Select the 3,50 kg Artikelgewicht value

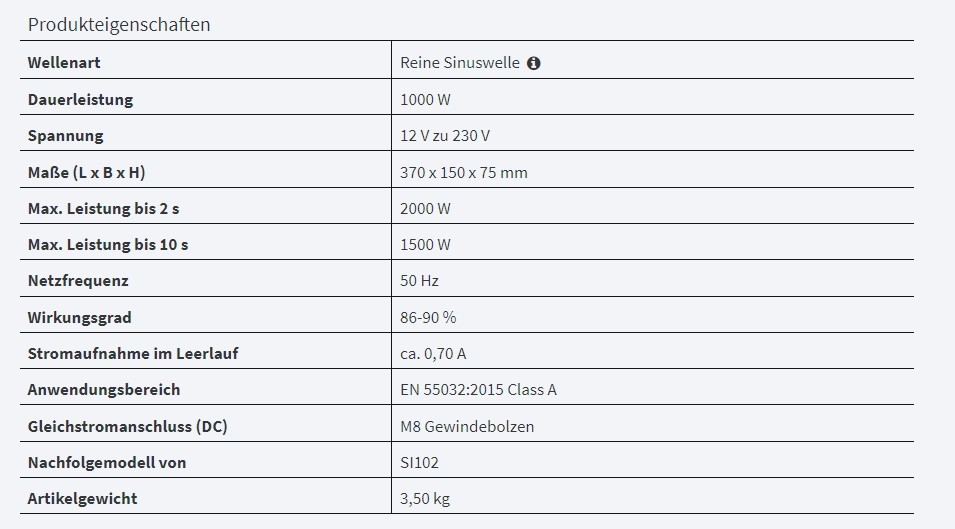tap(425, 499)
